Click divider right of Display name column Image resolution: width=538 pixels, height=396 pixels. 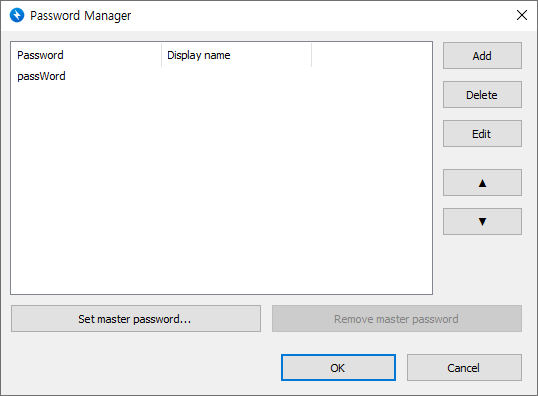click(x=312, y=55)
